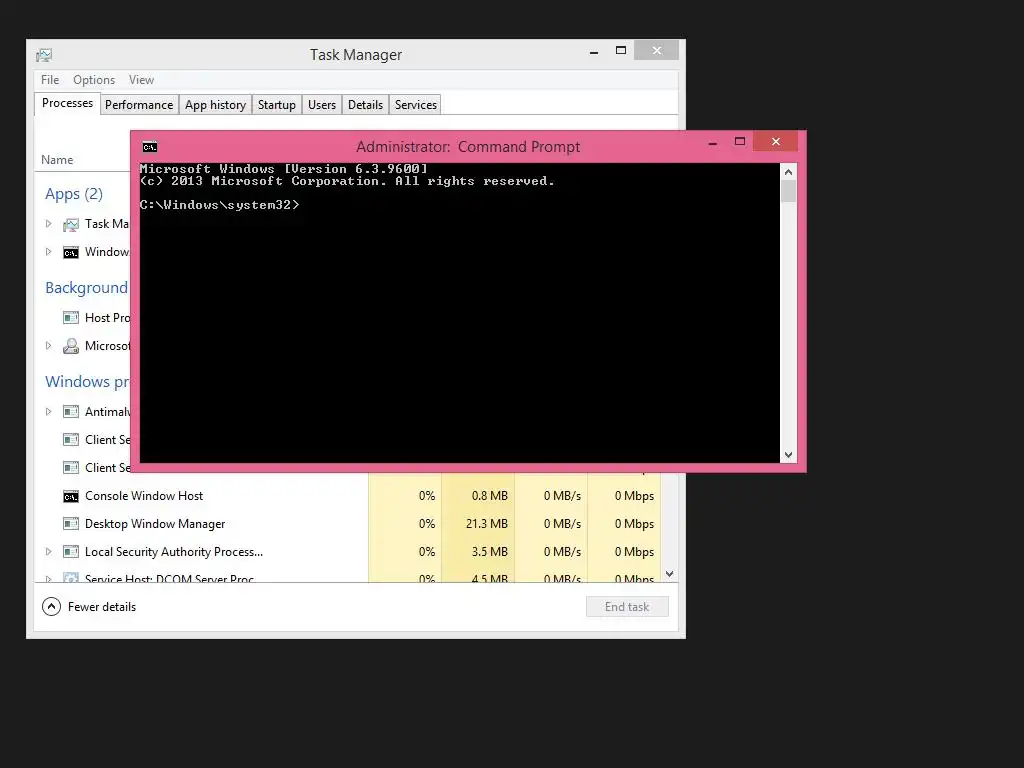Select the Processes tab

coord(67,103)
